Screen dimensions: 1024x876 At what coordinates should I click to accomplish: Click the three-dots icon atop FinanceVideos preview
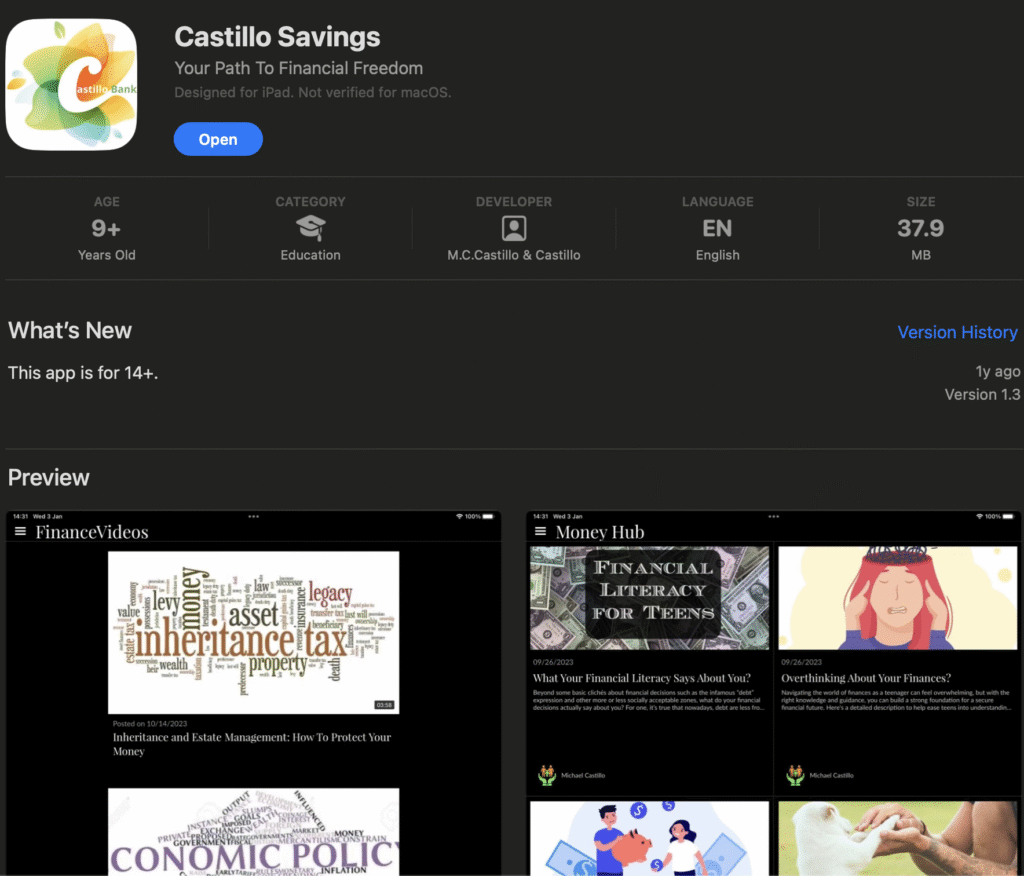click(x=253, y=517)
